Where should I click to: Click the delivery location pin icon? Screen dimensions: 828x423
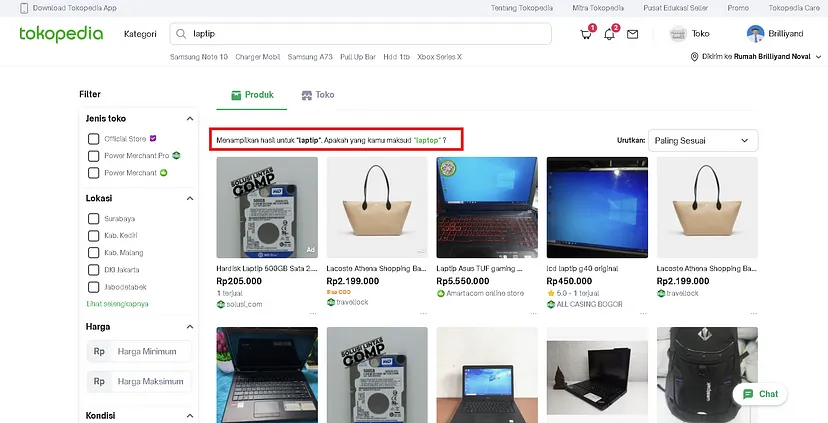[x=694, y=57]
